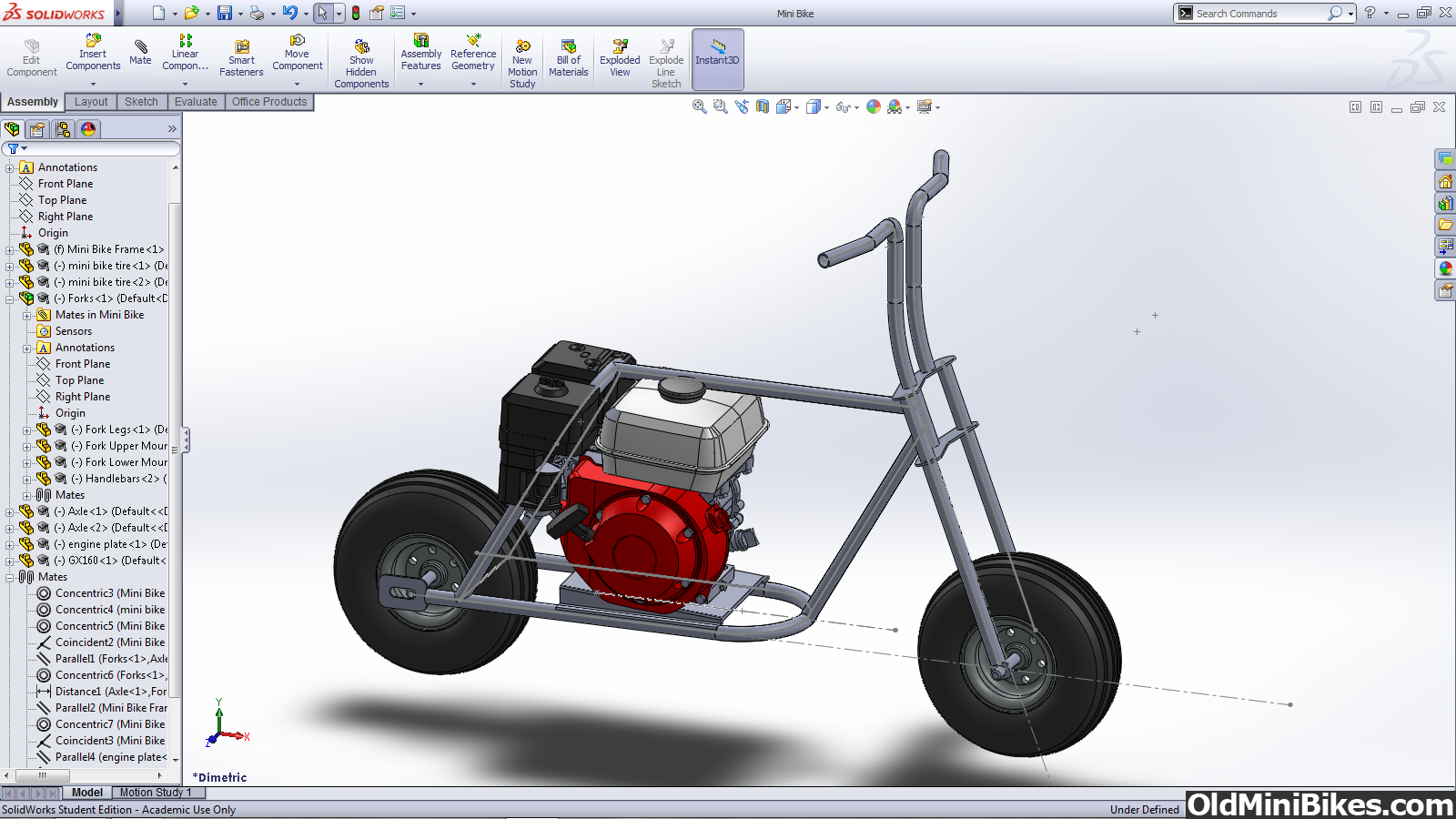Viewport: 1456px width, 819px height.
Task: Open Reference Geometry tool
Action: [473, 53]
